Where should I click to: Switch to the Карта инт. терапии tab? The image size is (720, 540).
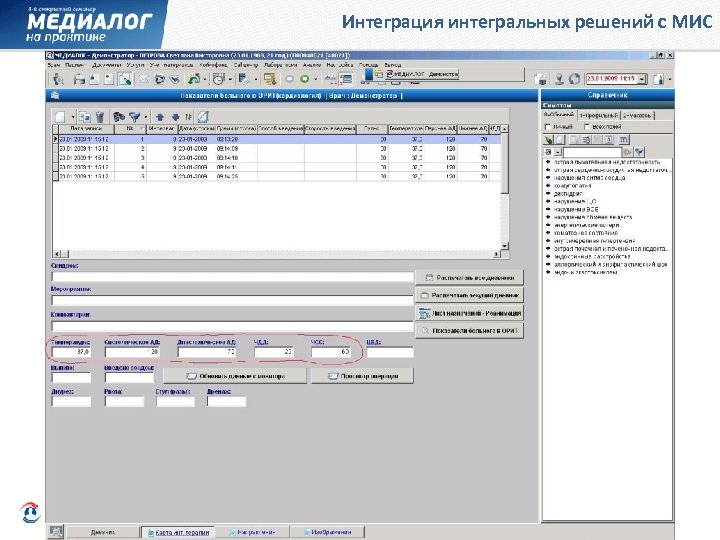click(178, 532)
